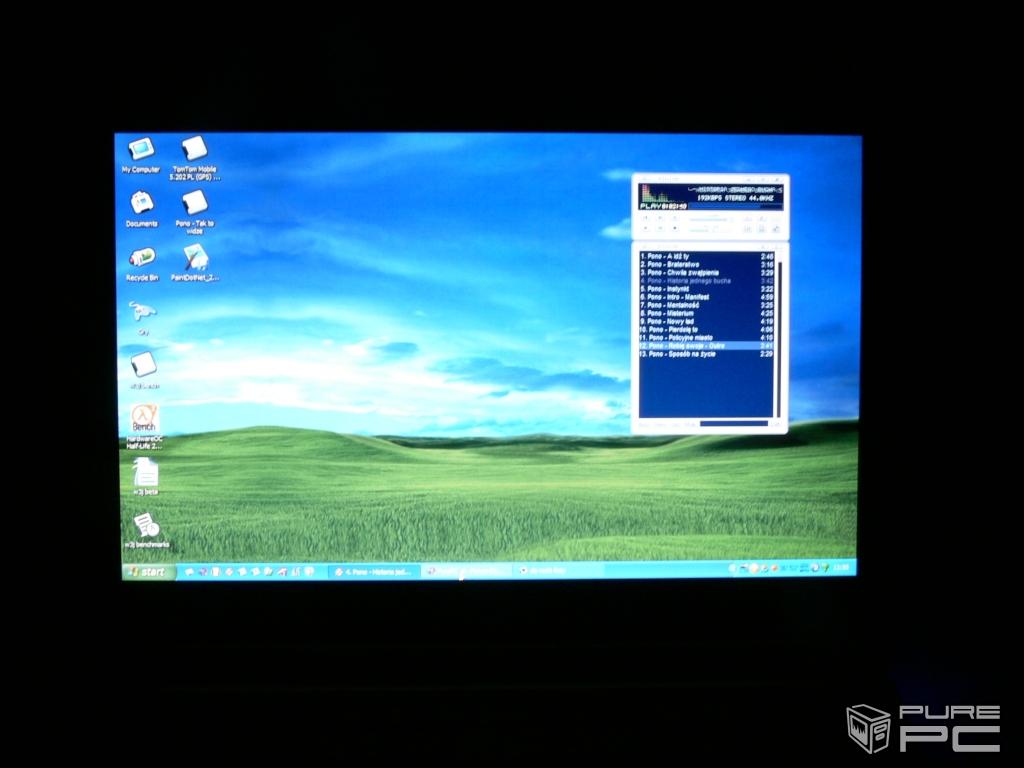Image resolution: width=1024 pixels, height=768 pixels.
Task: Click the taskbar clock
Action: pos(841,568)
